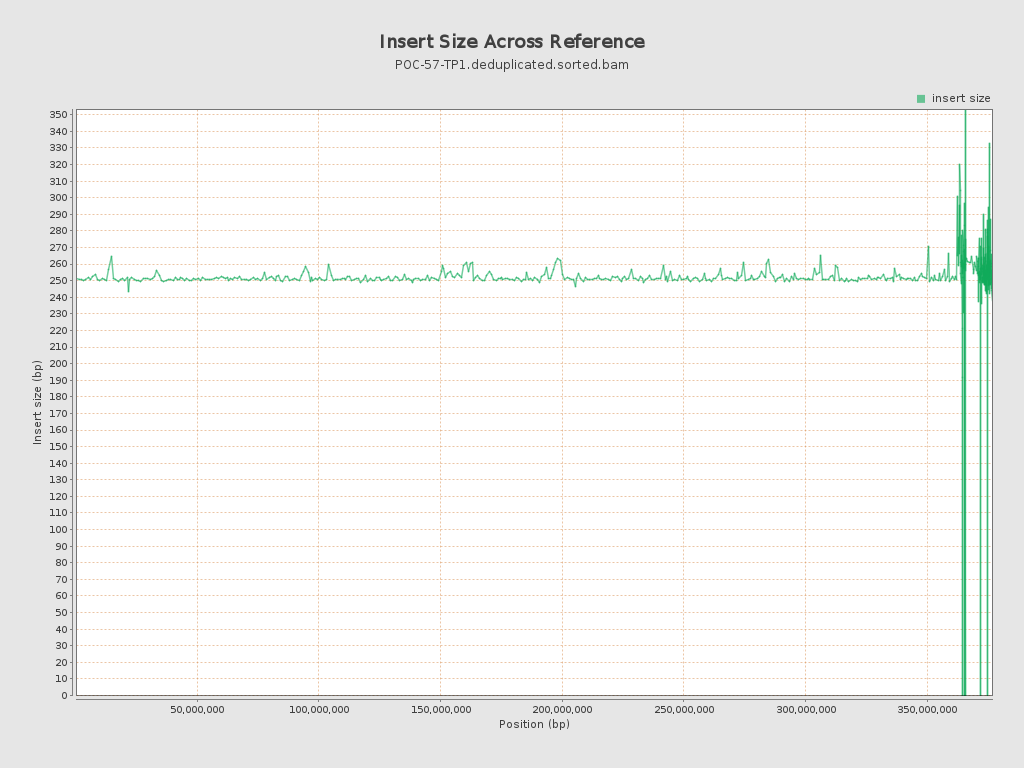Image resolution: width=1024 pixels, height=768 pixels.
Task: Click the subtitle POC-57-TP1.deduplicated.sorted.bam
Action: (512, 65)
